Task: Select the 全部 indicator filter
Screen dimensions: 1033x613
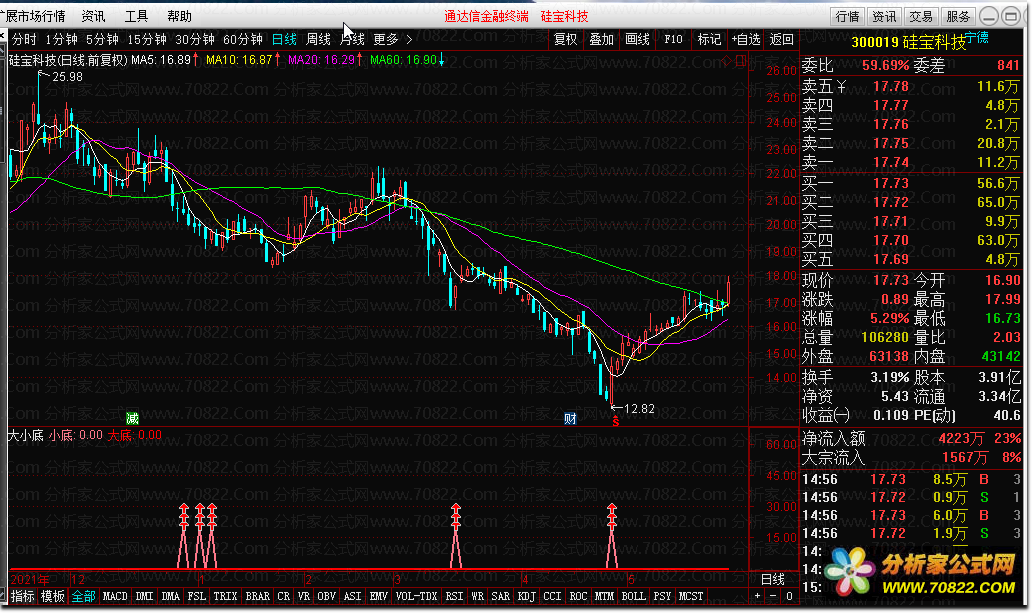Action: click(83, 596)
